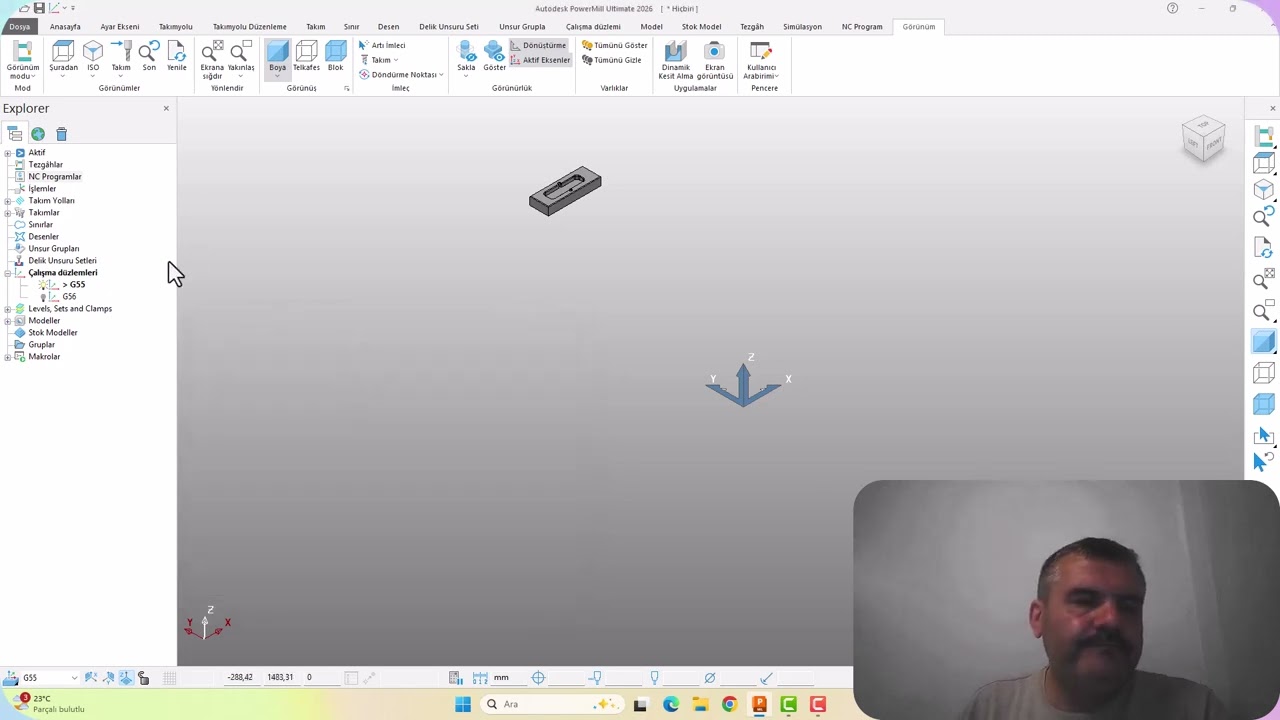Click the mm units indicator in status bar

(501, 678)
